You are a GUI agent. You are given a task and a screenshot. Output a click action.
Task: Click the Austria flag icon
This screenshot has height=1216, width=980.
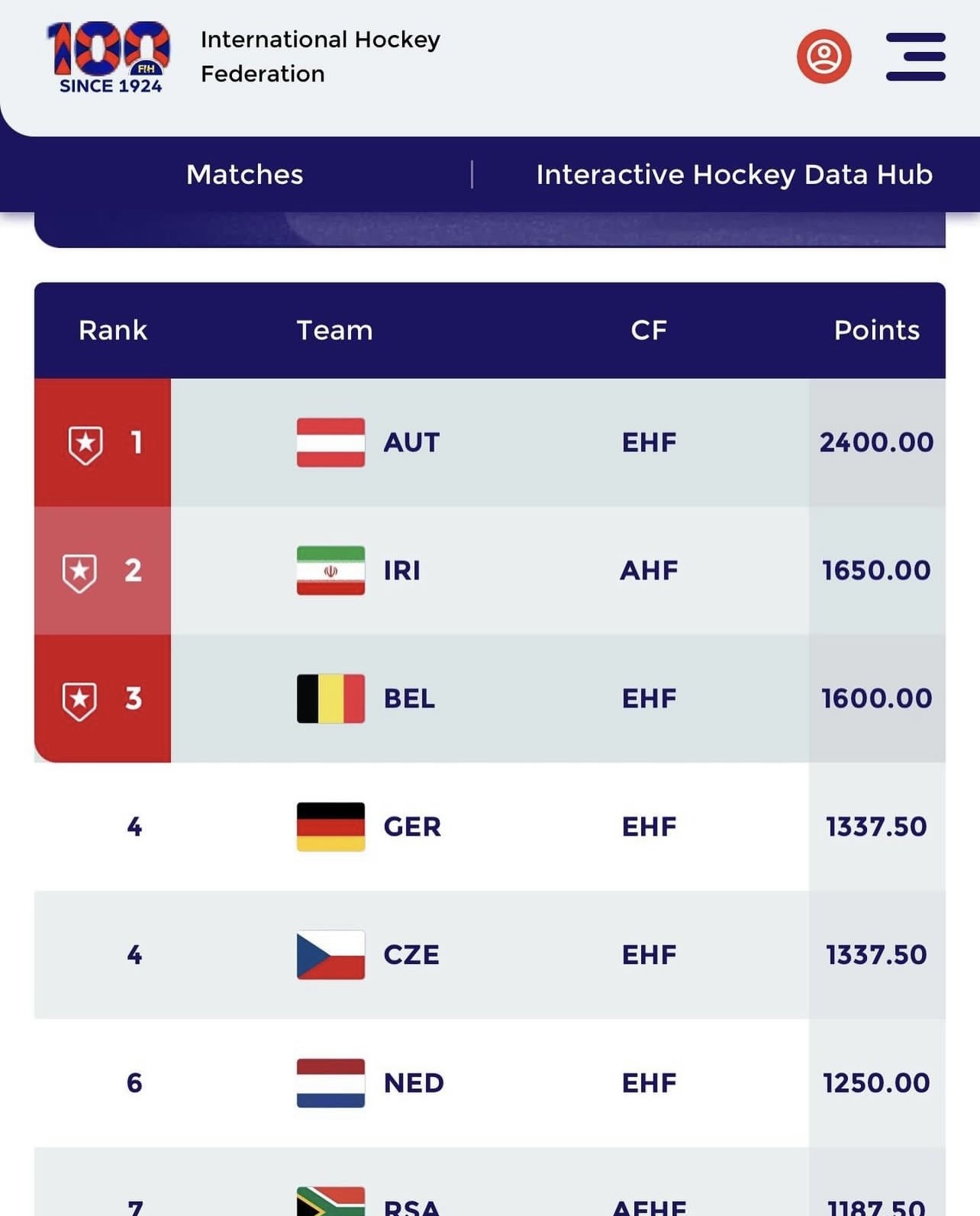tap(330, 443)
